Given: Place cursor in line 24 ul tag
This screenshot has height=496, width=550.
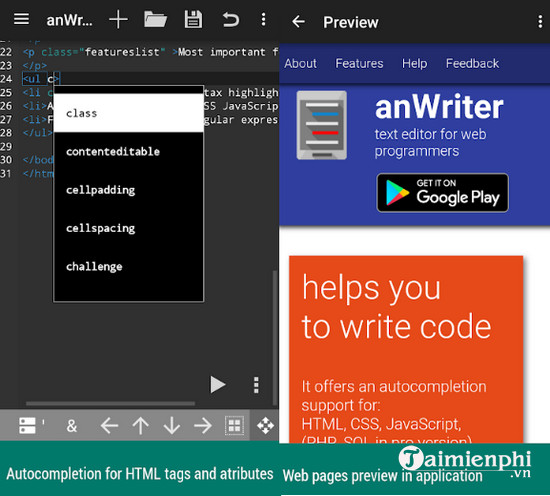Looking at the screenshot, I should [41, 79].
